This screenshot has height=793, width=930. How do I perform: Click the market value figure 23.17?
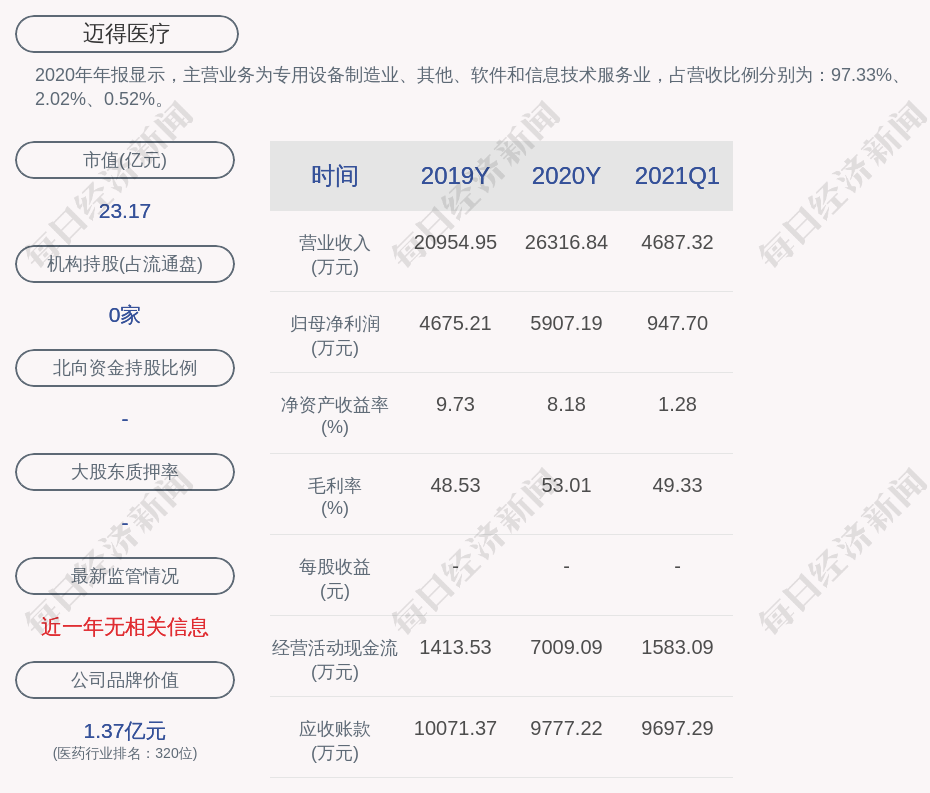pos(125,211)
